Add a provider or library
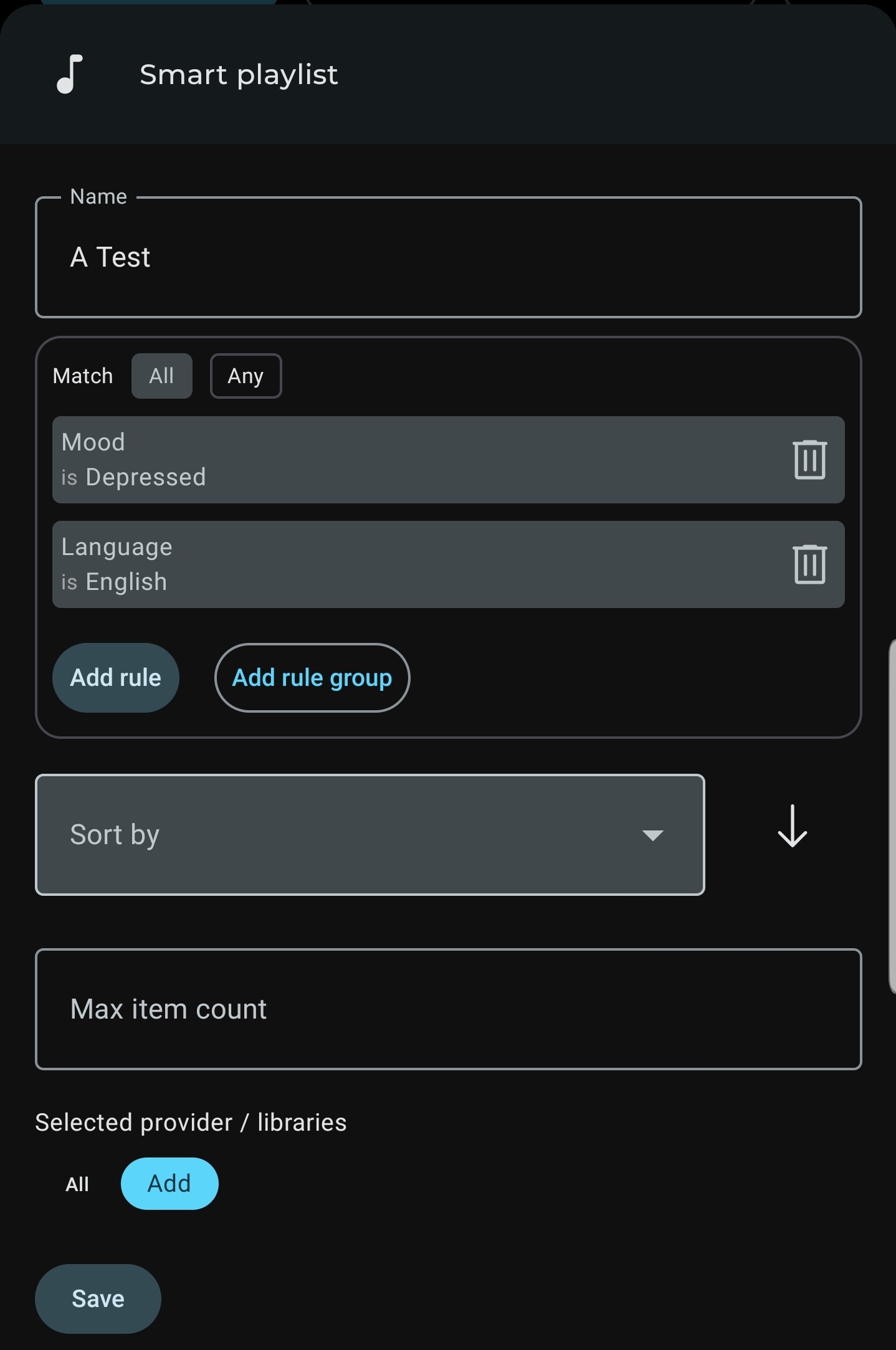The height and width of the screenshot is (1350, 896). tap(169, 1184)
